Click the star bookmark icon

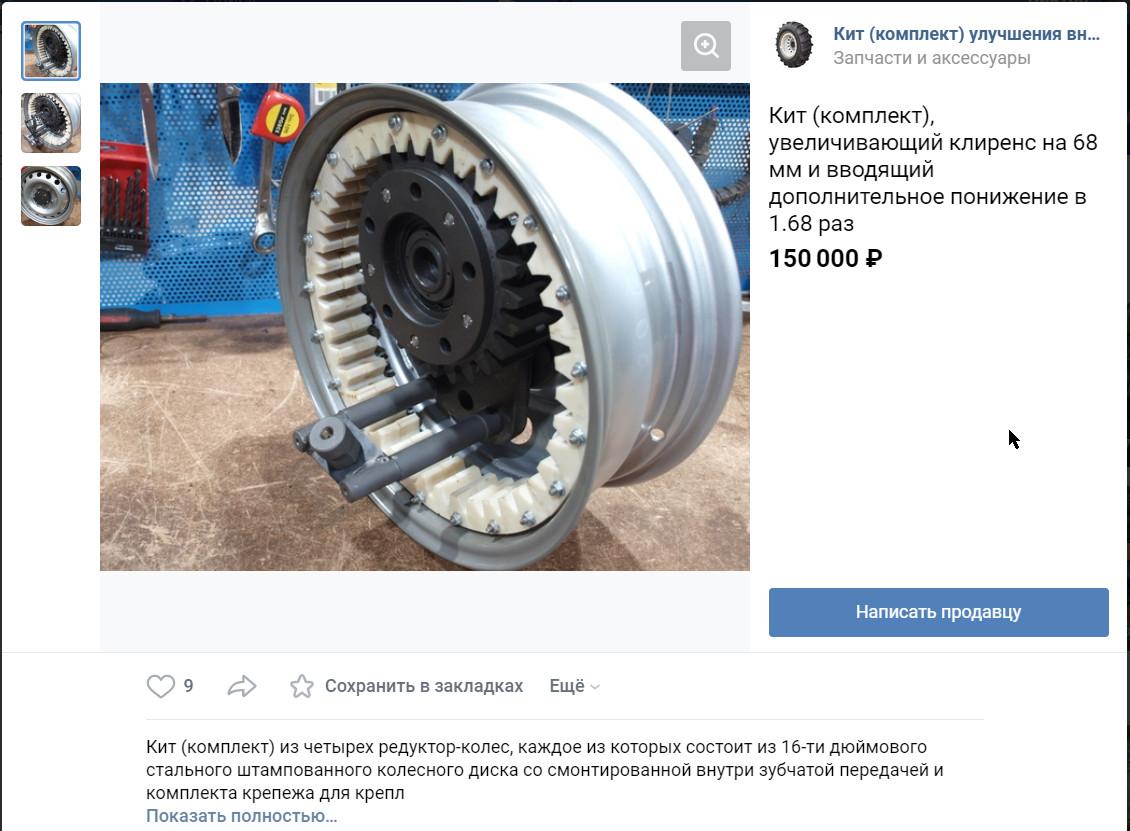(x=302, y=686)
